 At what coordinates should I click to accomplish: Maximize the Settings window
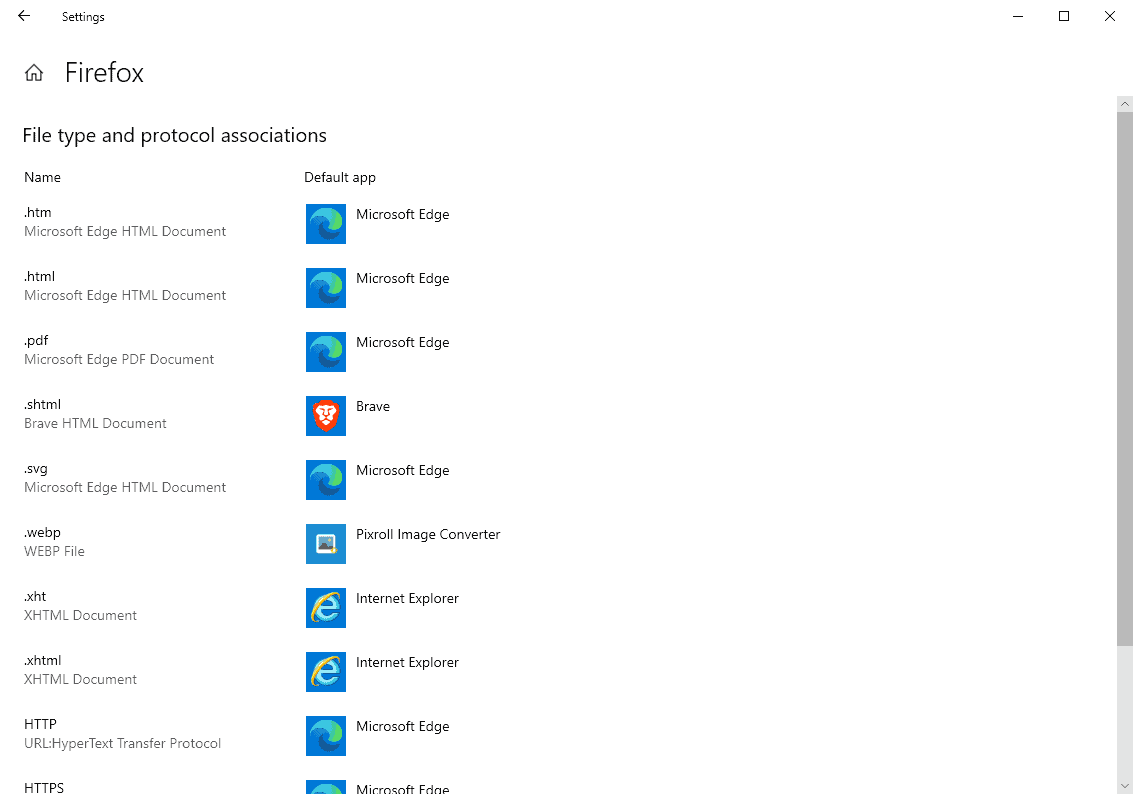click(1064, 16)
